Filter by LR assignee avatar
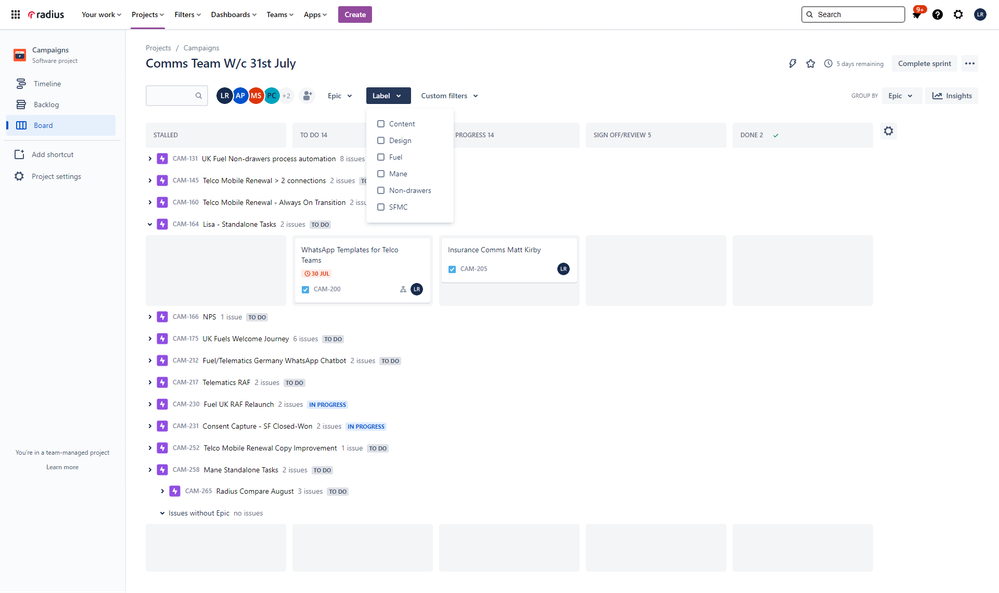 coord(224,96)
